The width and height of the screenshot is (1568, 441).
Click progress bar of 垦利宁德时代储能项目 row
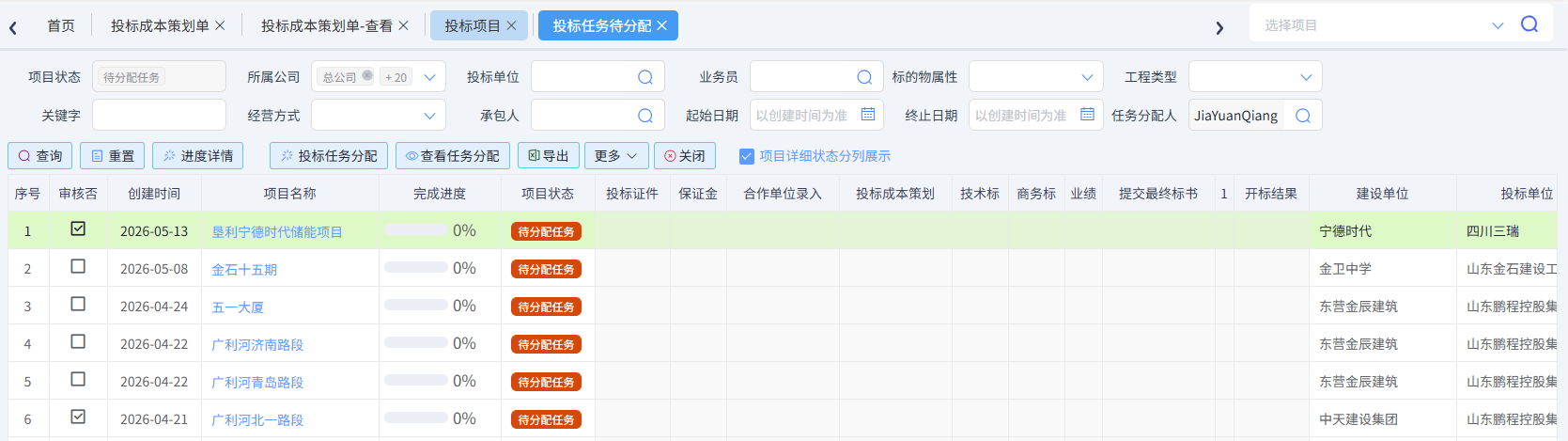click(416, 229)
